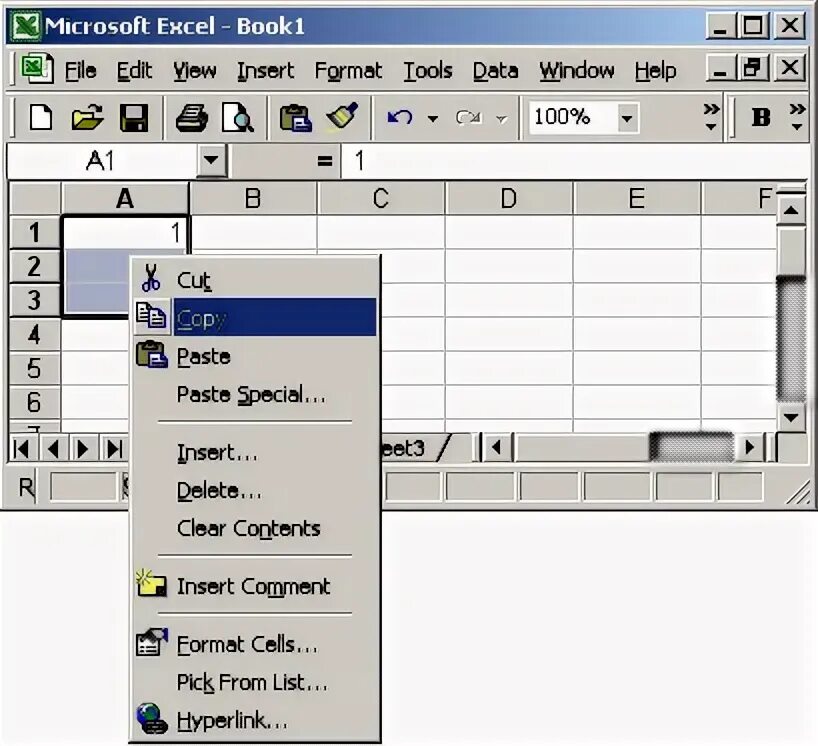Open the Format menu
The image size is (818, 746).
pos(348,70)
